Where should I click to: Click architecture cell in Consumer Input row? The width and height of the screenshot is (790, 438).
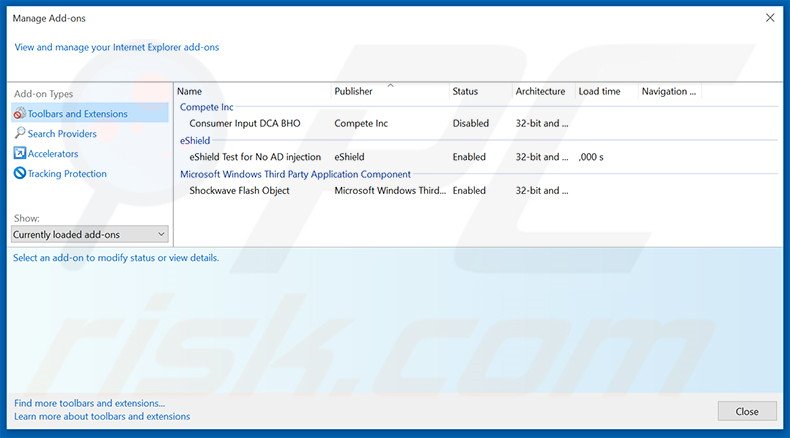click(542, 123)
